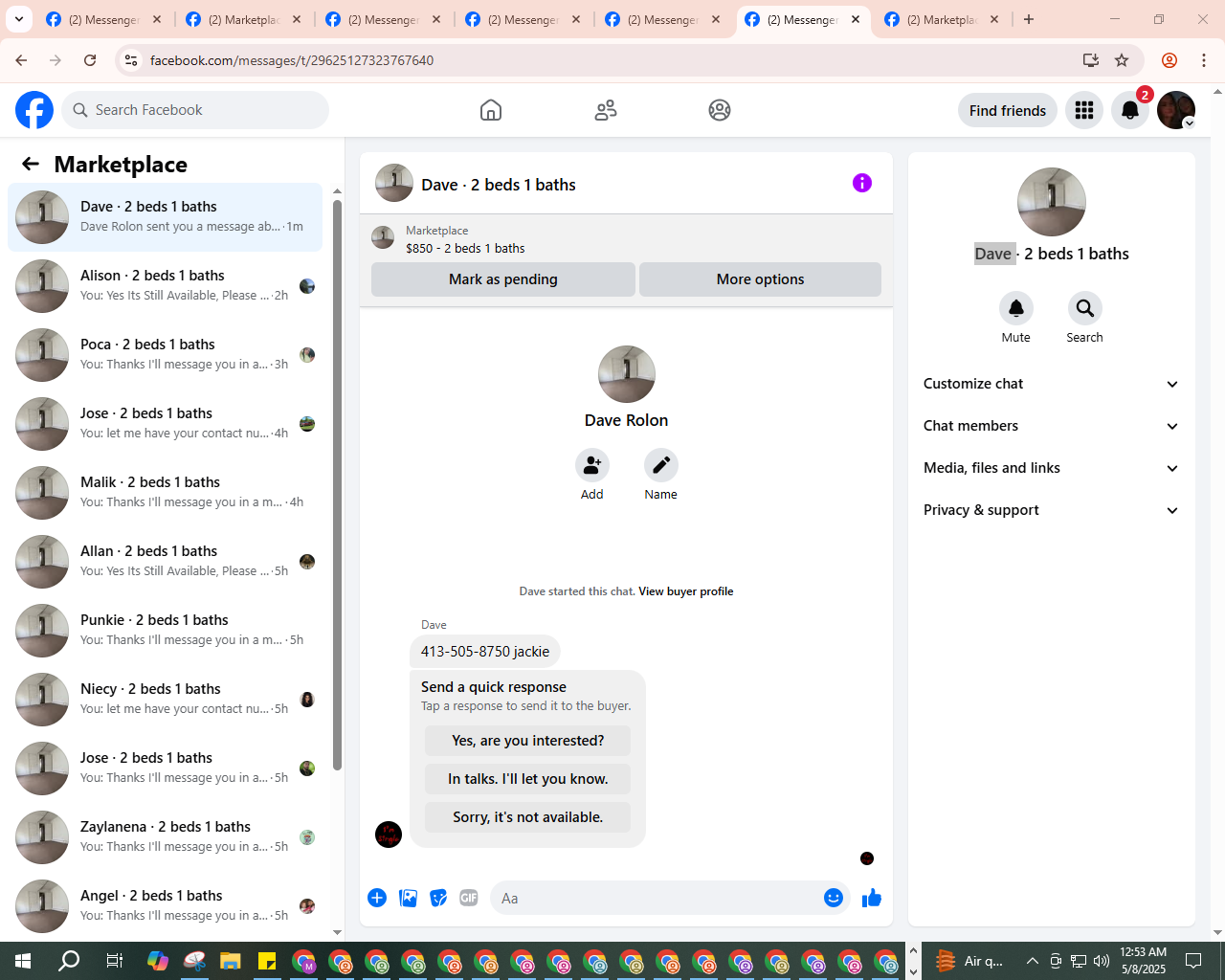This screenshot has height=980, width=1225.
Task: Choose a GIF in composer
Action: 469,898
